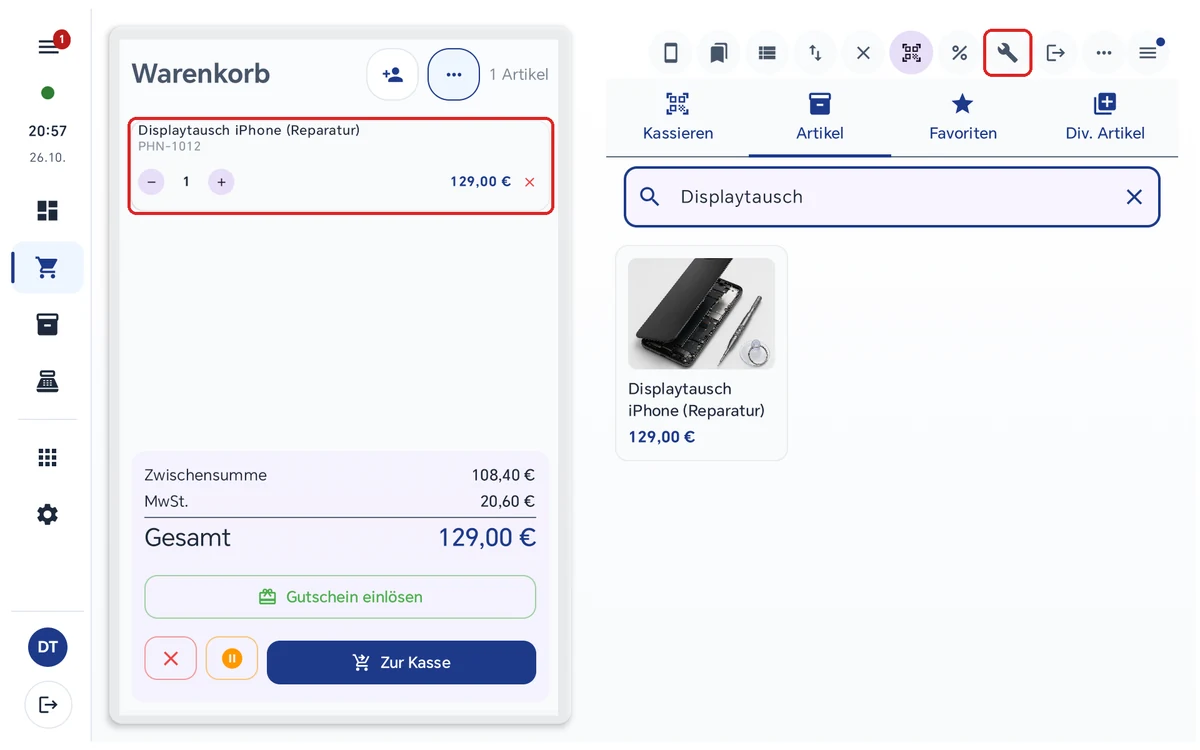1200x750 pixels.
Task: Open the toolbar hamburger menu with dot
Action: coord(1148,53)
